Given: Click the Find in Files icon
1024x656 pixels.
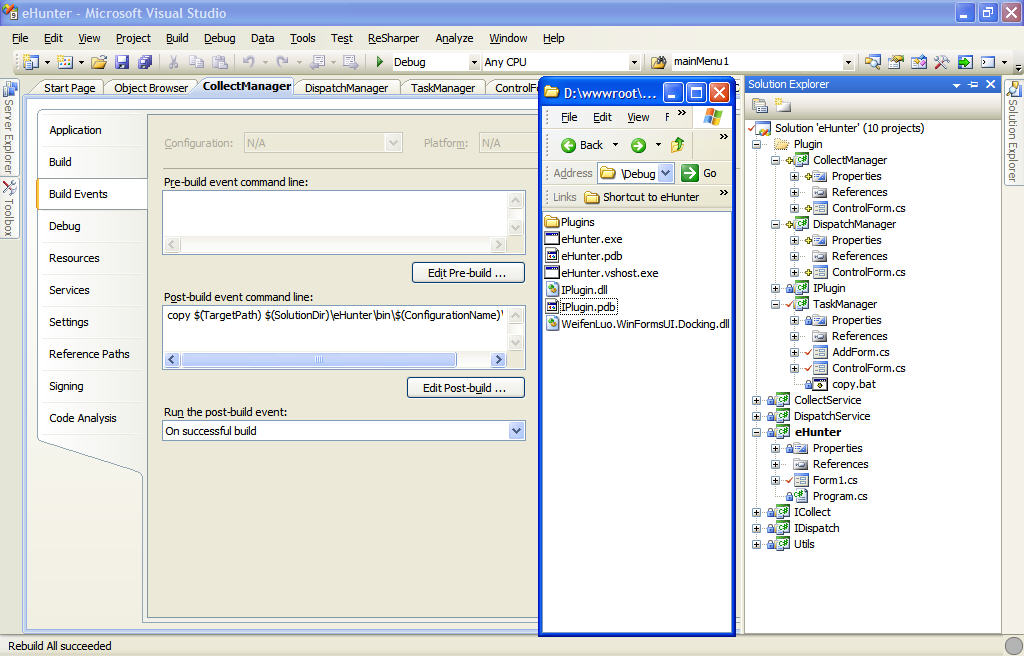Looking at the screenshot, I should pyautogui.click(x=658, y=62).
